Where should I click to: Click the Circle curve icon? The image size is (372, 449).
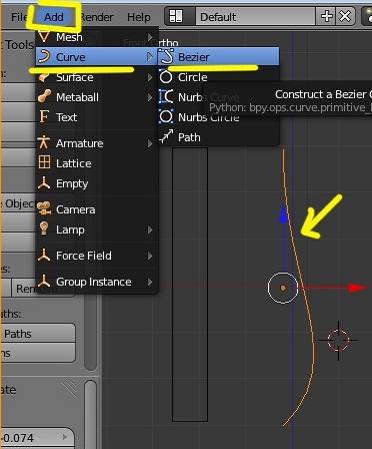tap(166, 77)
